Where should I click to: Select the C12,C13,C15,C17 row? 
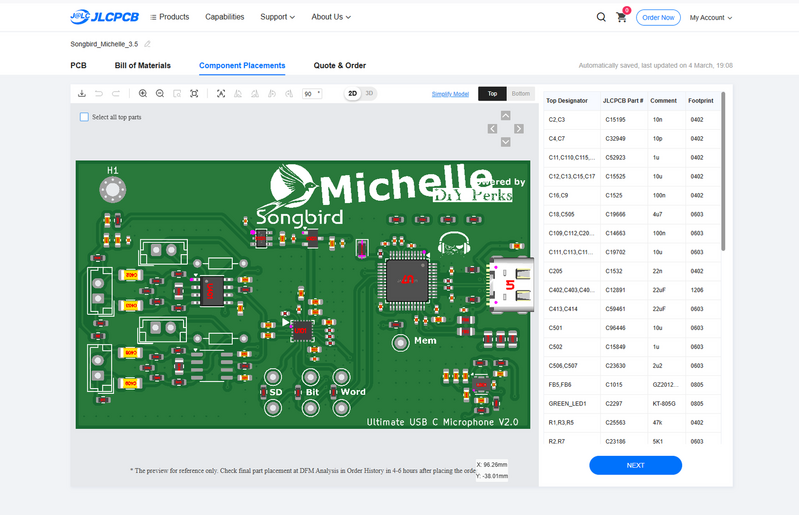tap(632, 176)
